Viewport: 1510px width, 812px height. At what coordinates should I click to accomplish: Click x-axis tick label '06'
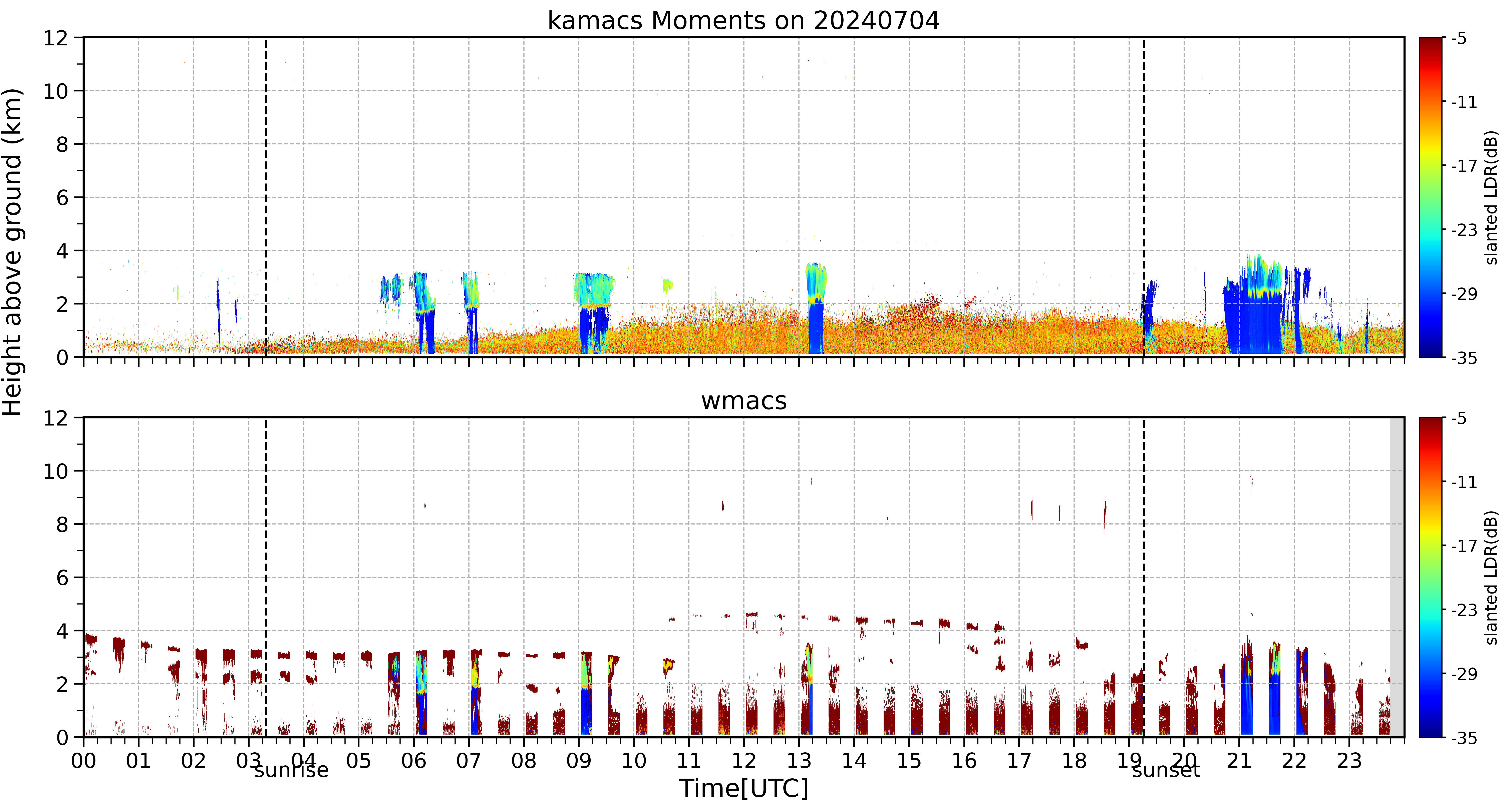414,761
